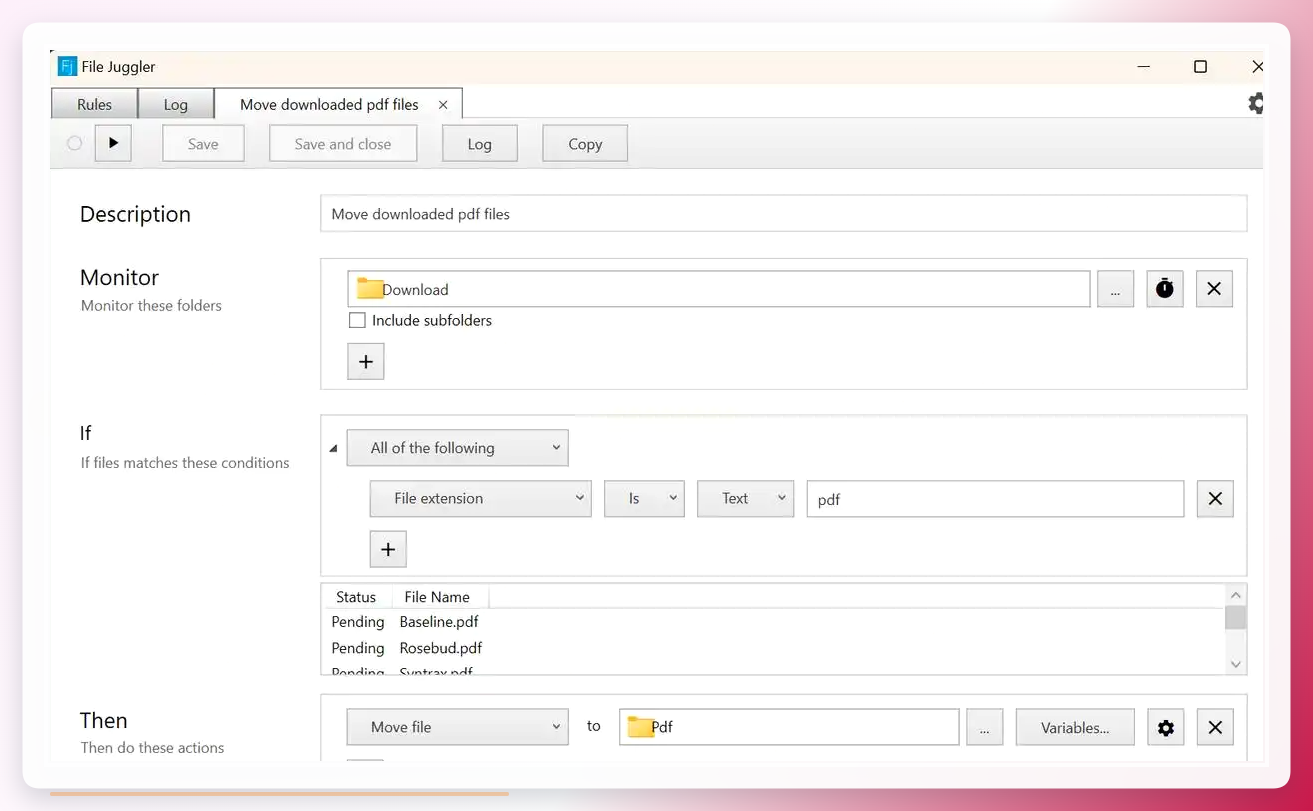
Task: Click Save and close
Action: pos(343,144)
